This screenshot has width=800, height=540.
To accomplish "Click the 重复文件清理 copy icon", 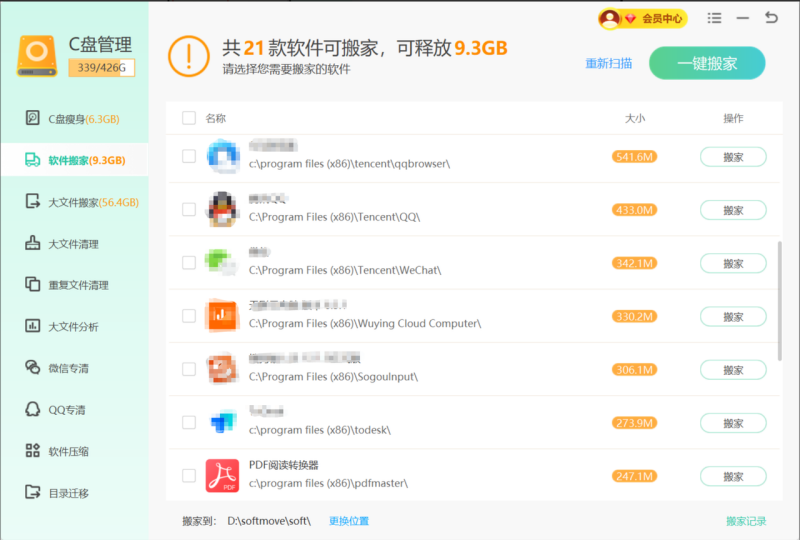I will tap(33, 284).
